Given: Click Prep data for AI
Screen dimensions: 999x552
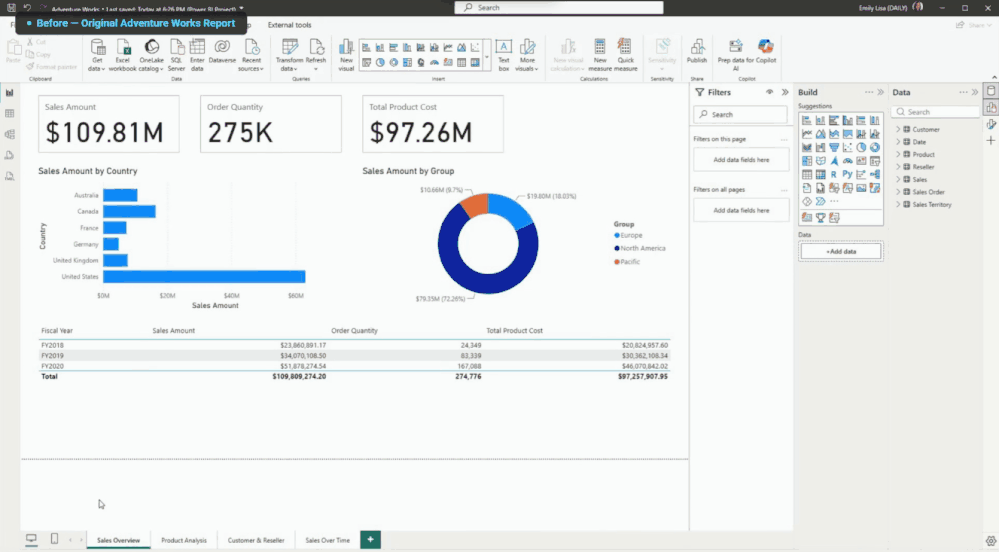Looking at the screenshot, I should [735, 55].
